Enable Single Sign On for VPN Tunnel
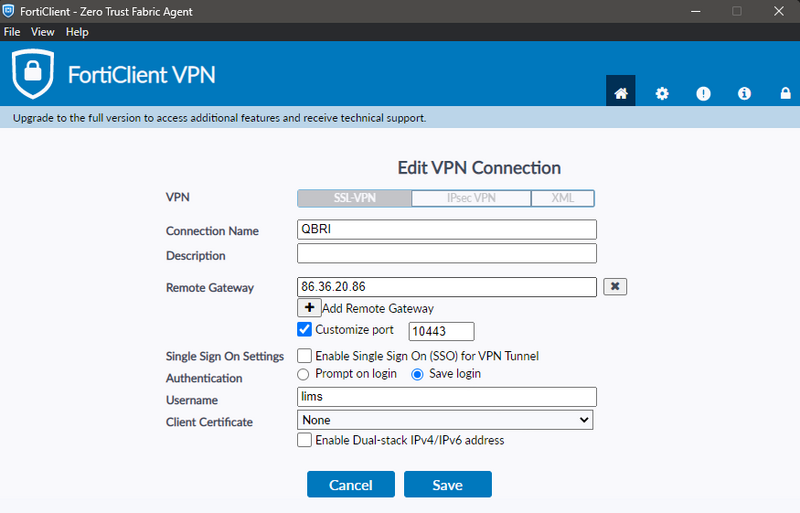Screen dimensions: 800x513 [x=305, y=356]
